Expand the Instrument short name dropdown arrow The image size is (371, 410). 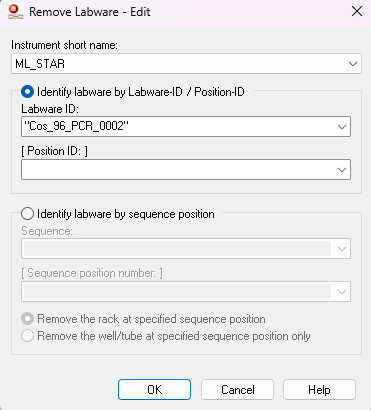[x=353, y=64]
